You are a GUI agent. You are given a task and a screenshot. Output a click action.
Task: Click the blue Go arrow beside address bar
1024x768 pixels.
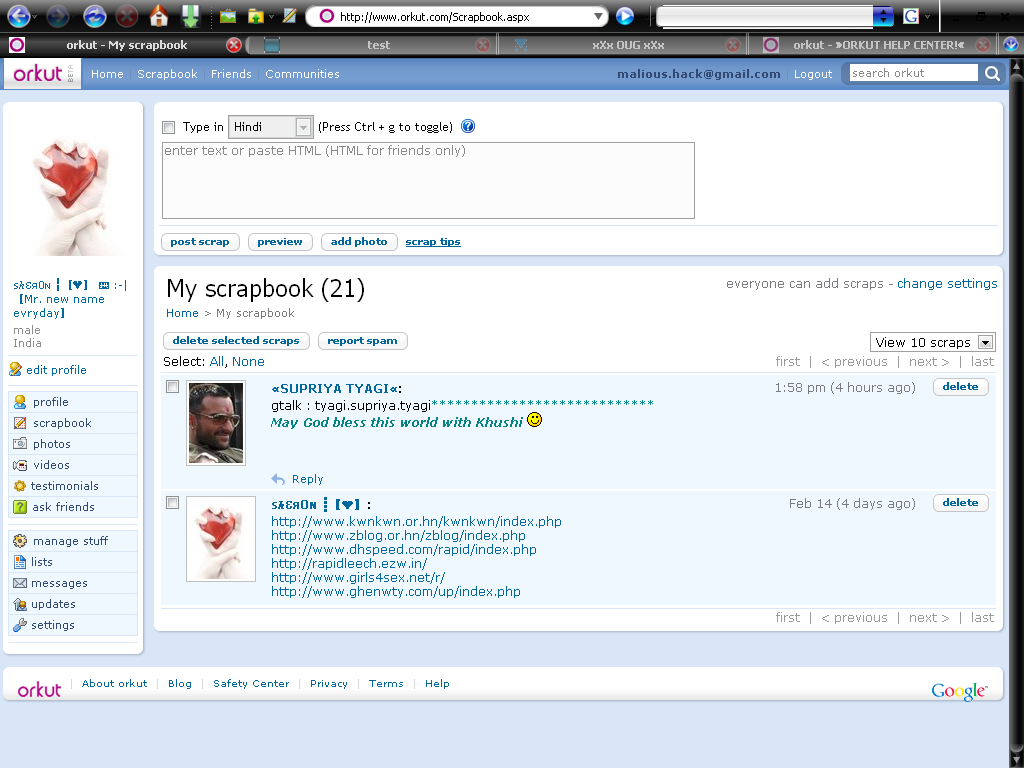[x=625, y=16]
